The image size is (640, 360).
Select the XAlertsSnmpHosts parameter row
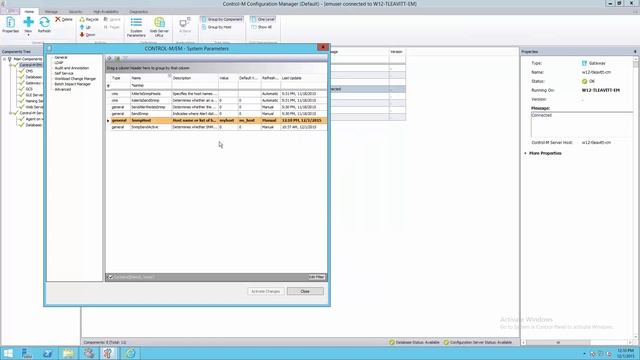click(217, 94)
